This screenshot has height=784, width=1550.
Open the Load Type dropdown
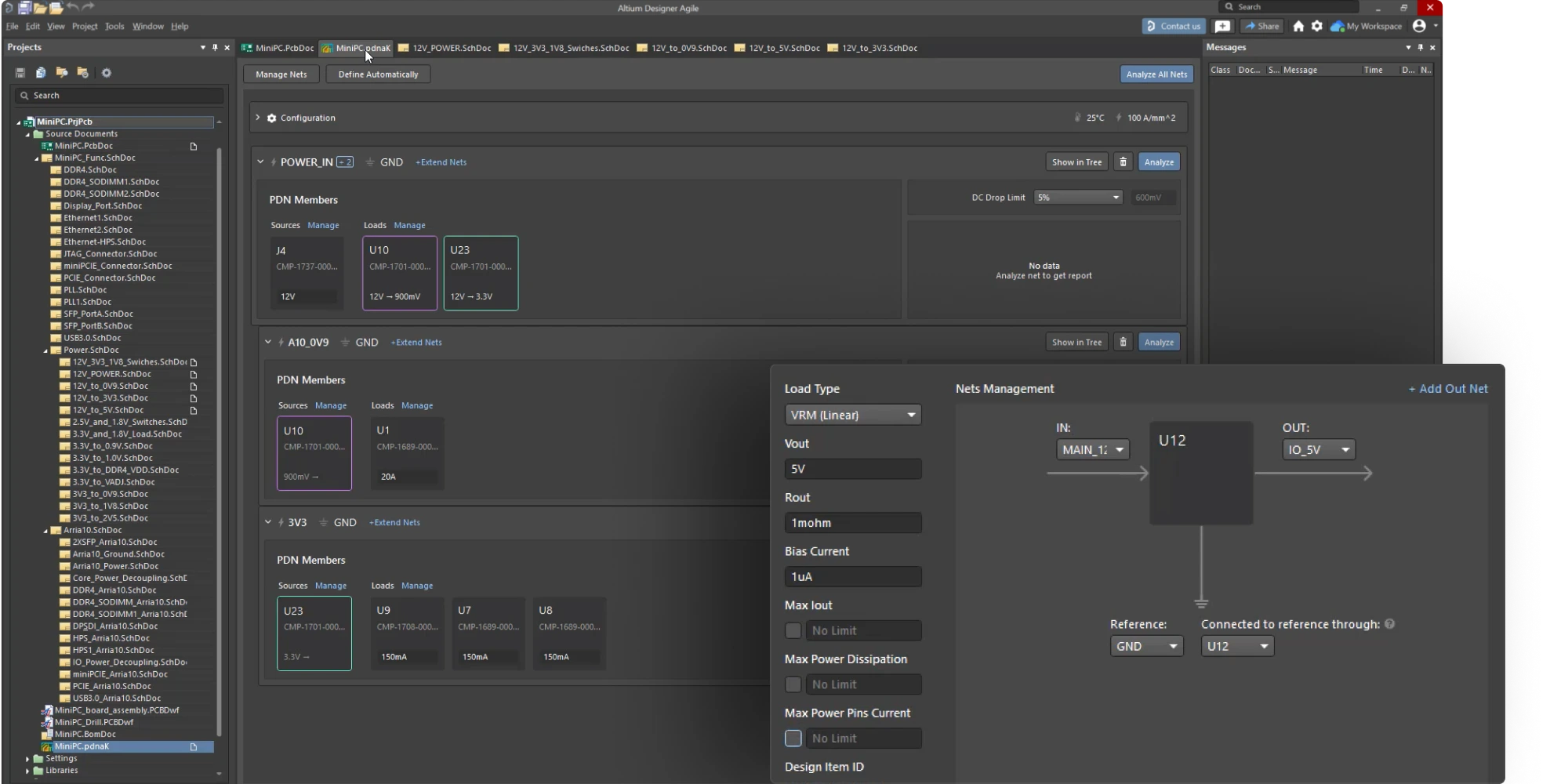(852, 416)
